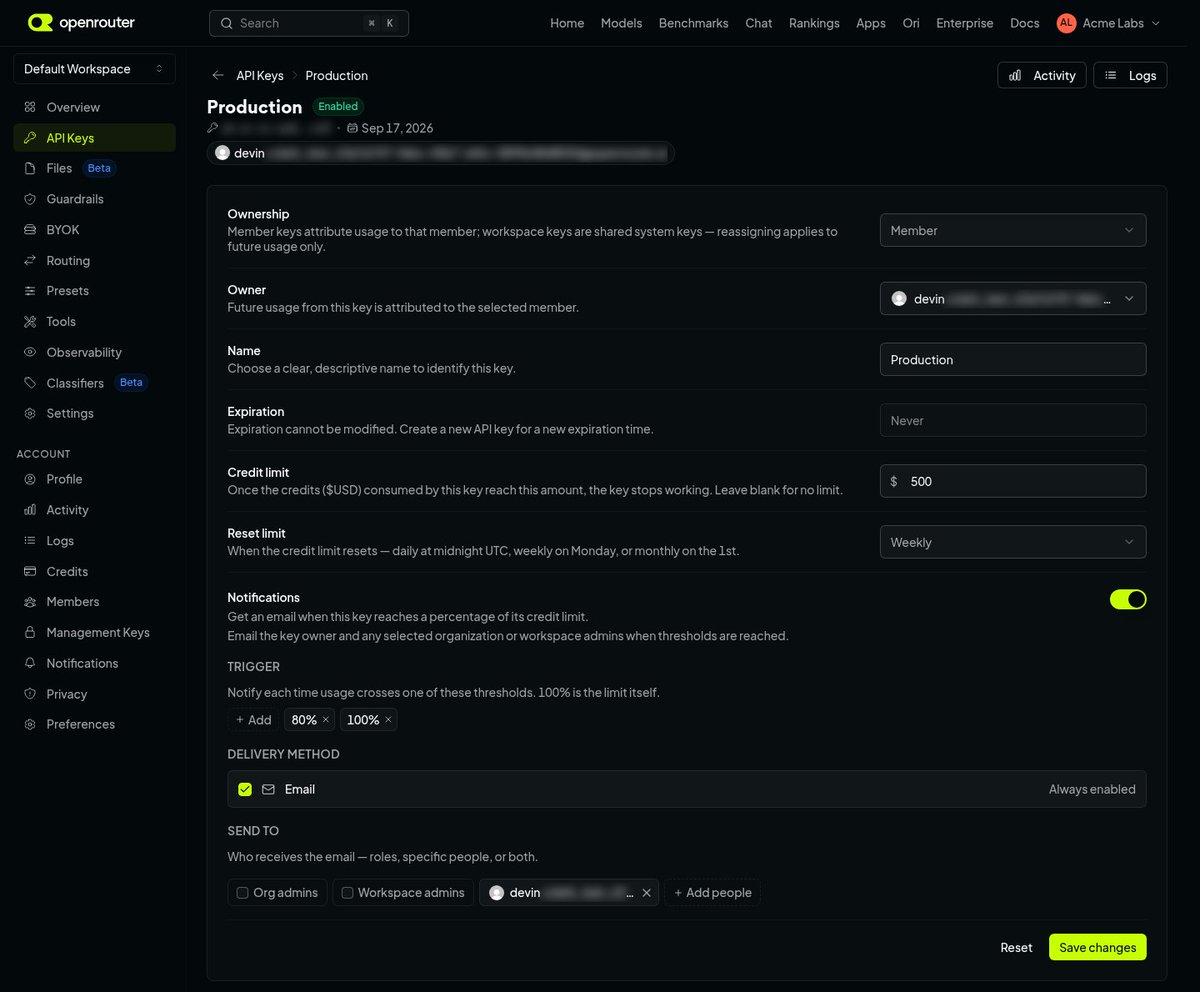
Task: Click the Notifications bell icon in sidebar
Action: click(x=30, y=663)
